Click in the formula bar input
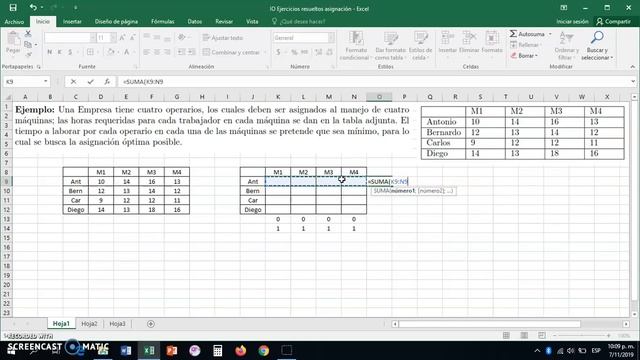640x360 pixels. (373, 82)
